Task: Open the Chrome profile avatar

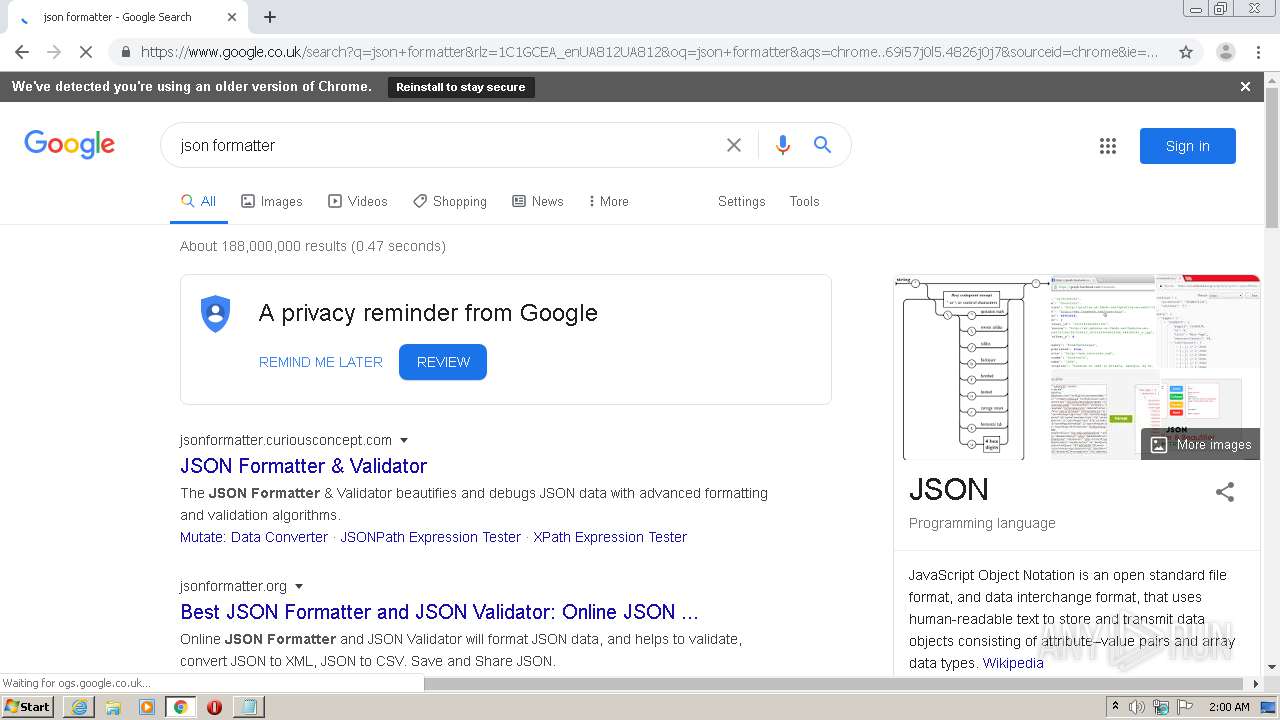Action: click(1225, 52)
